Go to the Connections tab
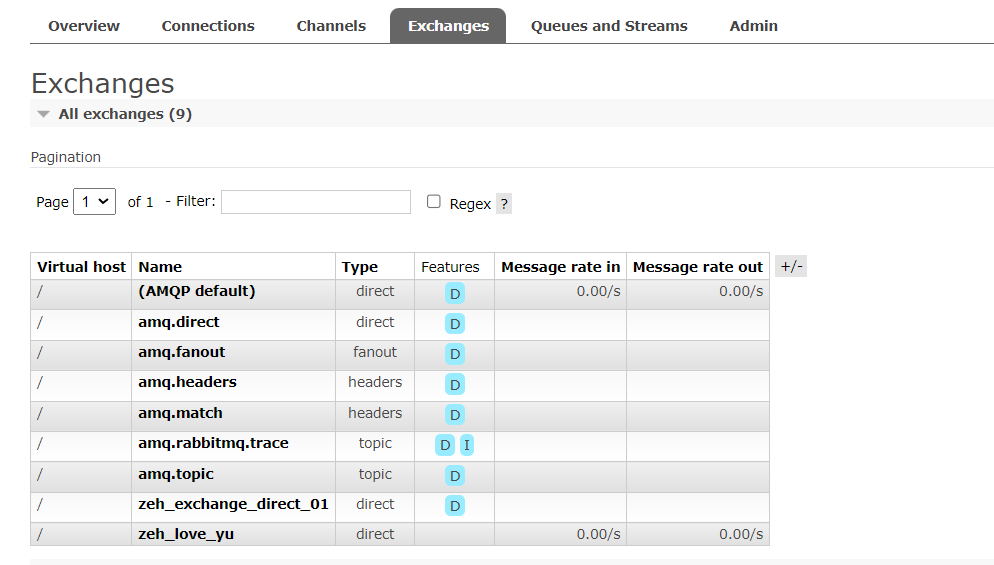Viewport: 994px width, 565px height. (x=208, y=26)
